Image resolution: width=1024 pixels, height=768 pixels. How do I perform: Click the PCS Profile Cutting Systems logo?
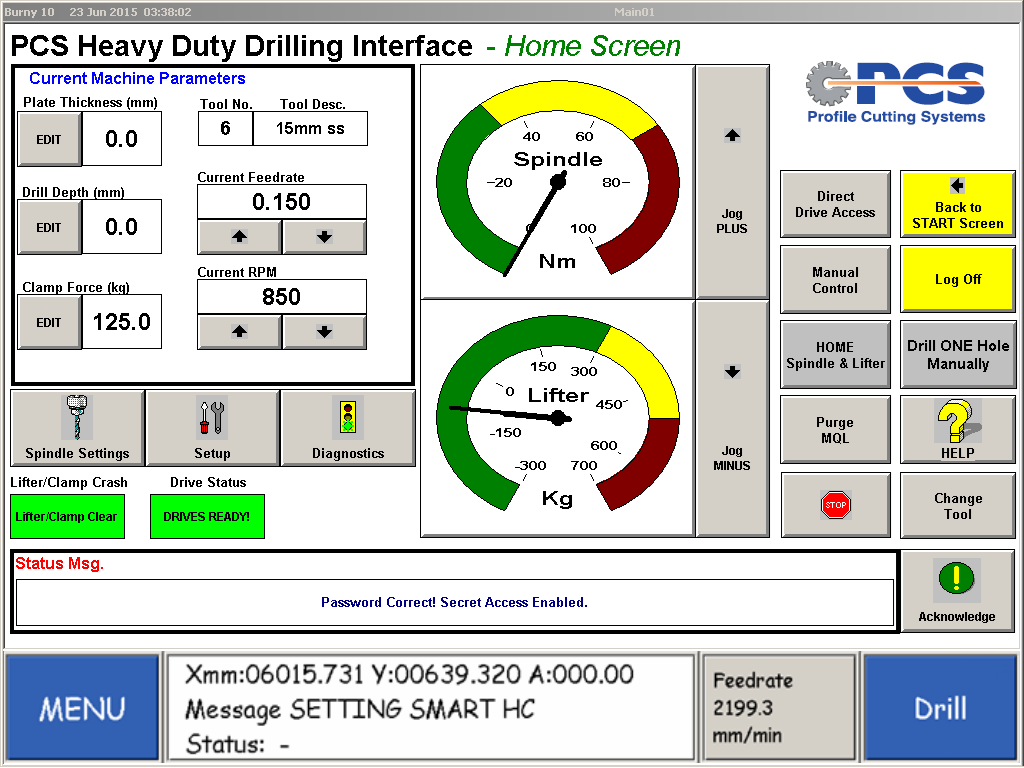point(896,93)
